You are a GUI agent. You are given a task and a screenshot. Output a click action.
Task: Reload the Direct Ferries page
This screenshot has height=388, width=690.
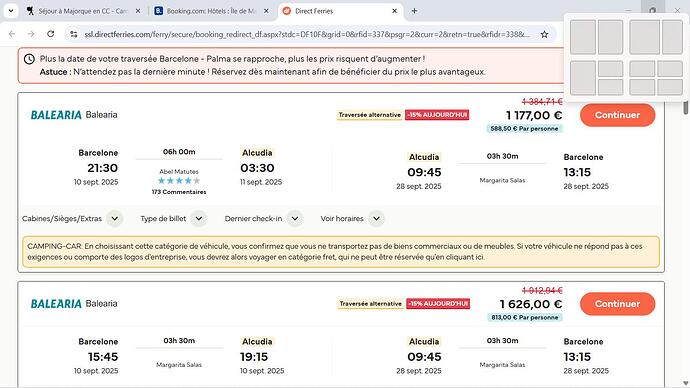51,34
